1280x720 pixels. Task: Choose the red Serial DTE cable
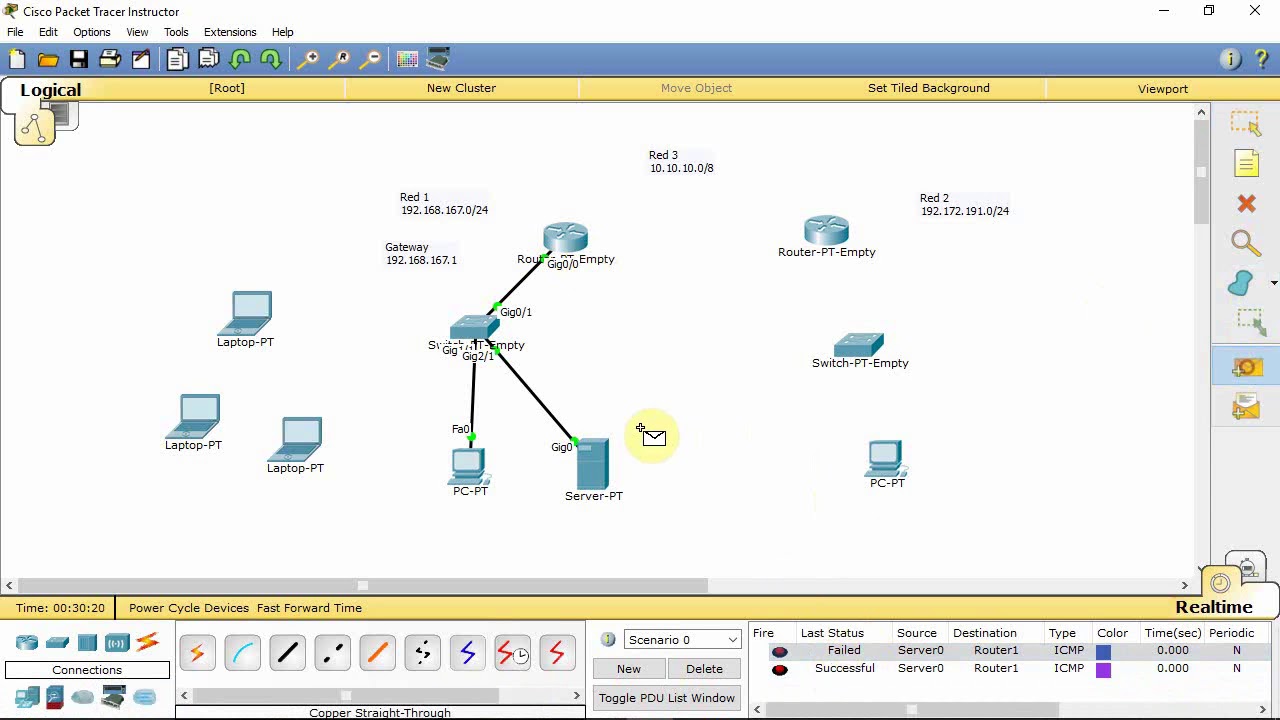(x=557, y=654)
